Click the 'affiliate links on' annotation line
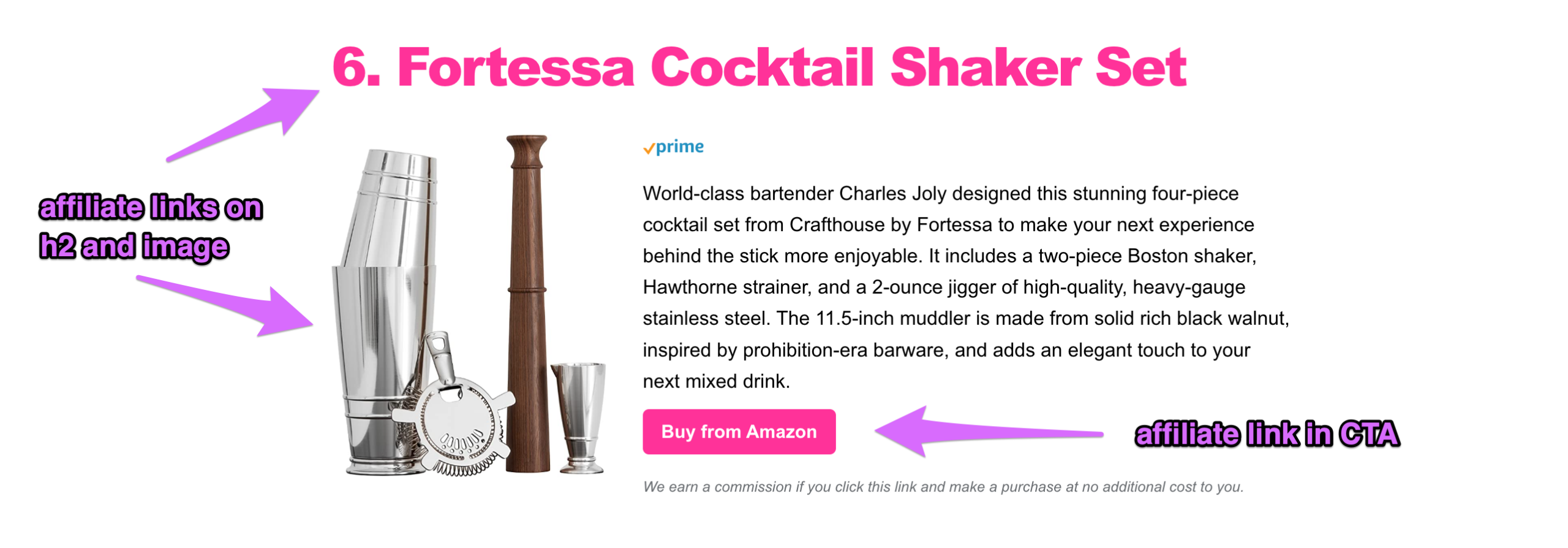The image size is (1568, 548). click(151, 208)
